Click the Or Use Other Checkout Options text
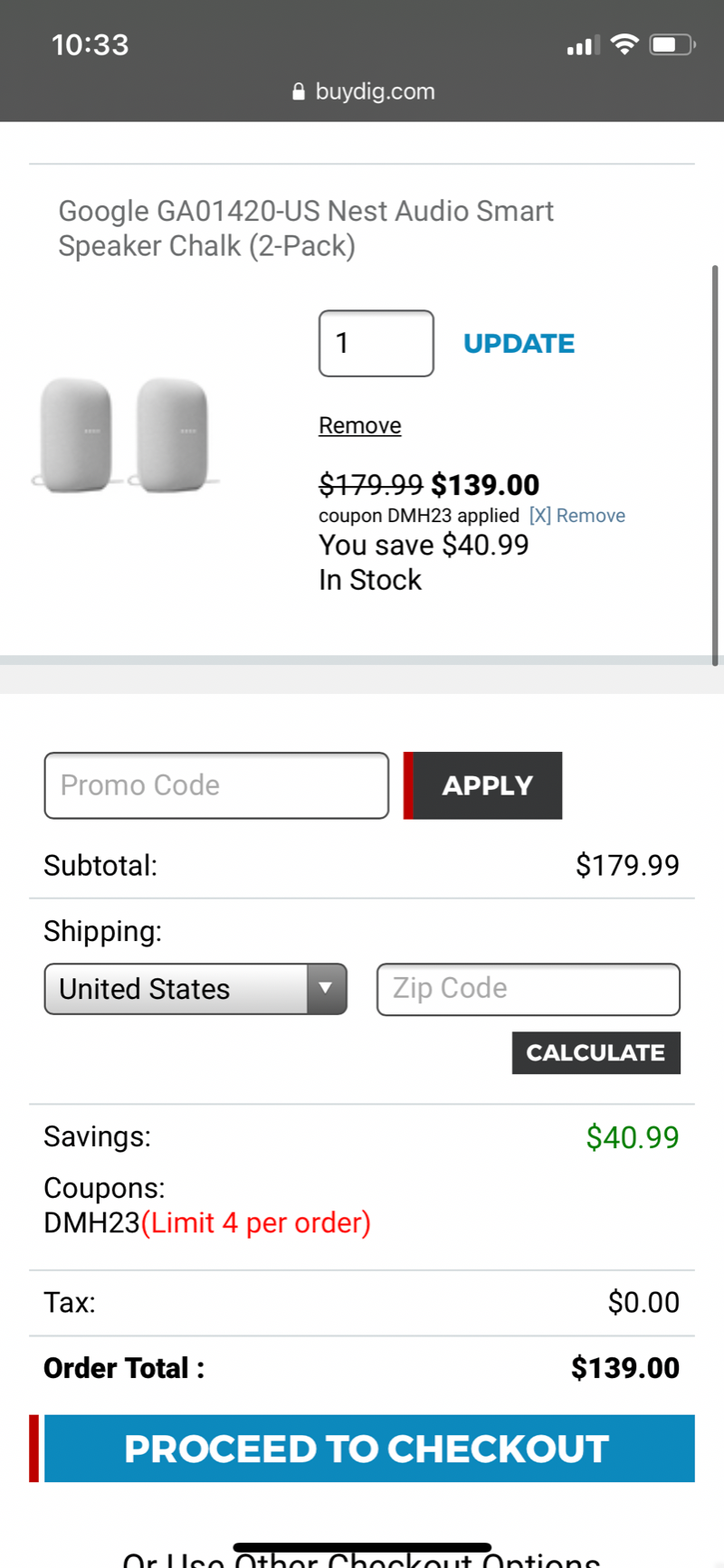 [362, 1558]
